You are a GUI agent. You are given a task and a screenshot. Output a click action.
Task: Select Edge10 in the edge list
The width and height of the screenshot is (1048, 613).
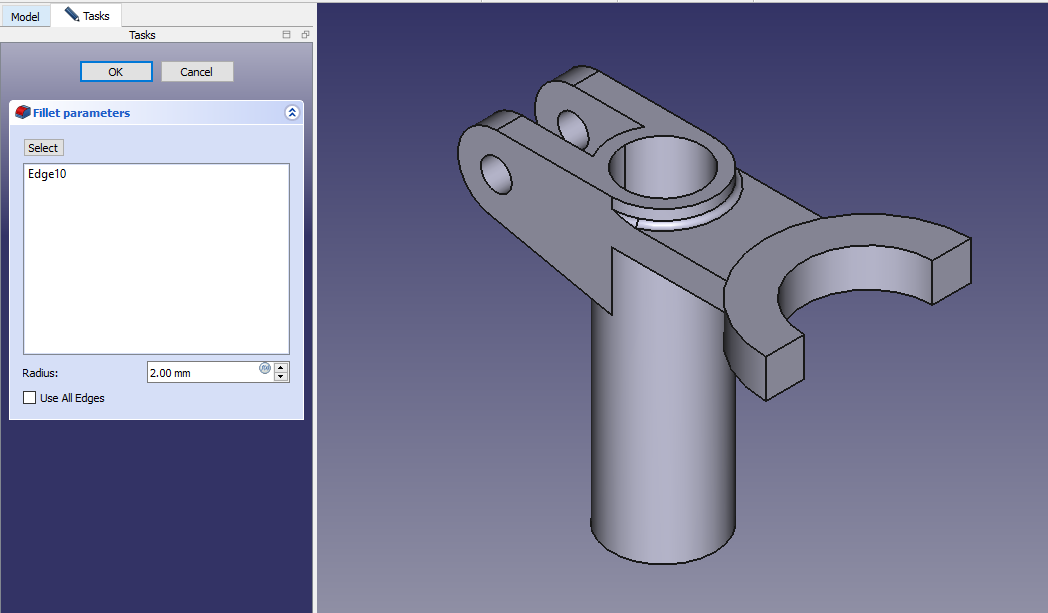[47, 174]
